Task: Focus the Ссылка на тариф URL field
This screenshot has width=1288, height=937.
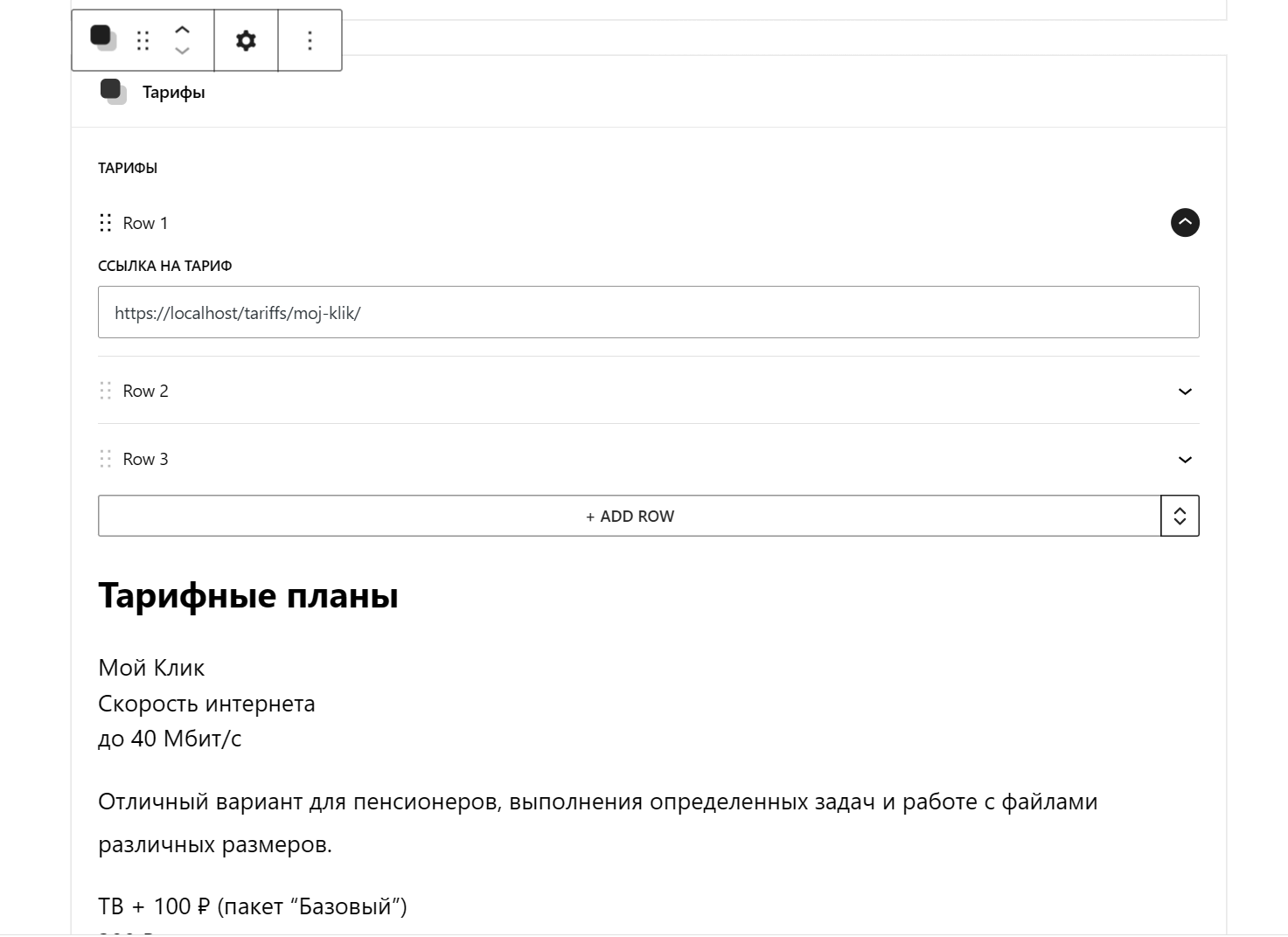Action: pyautogui.click(x=648, y=312)
